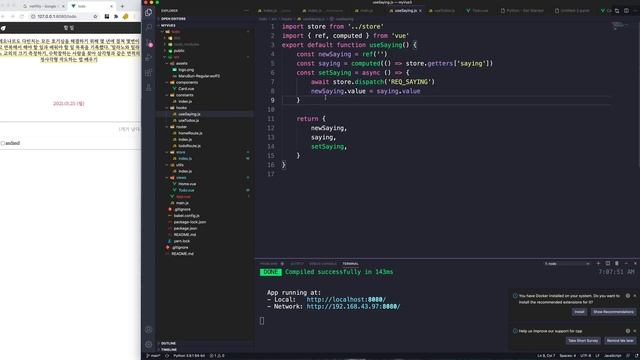
Task: Reload the browser page
Action: point(22,16)
